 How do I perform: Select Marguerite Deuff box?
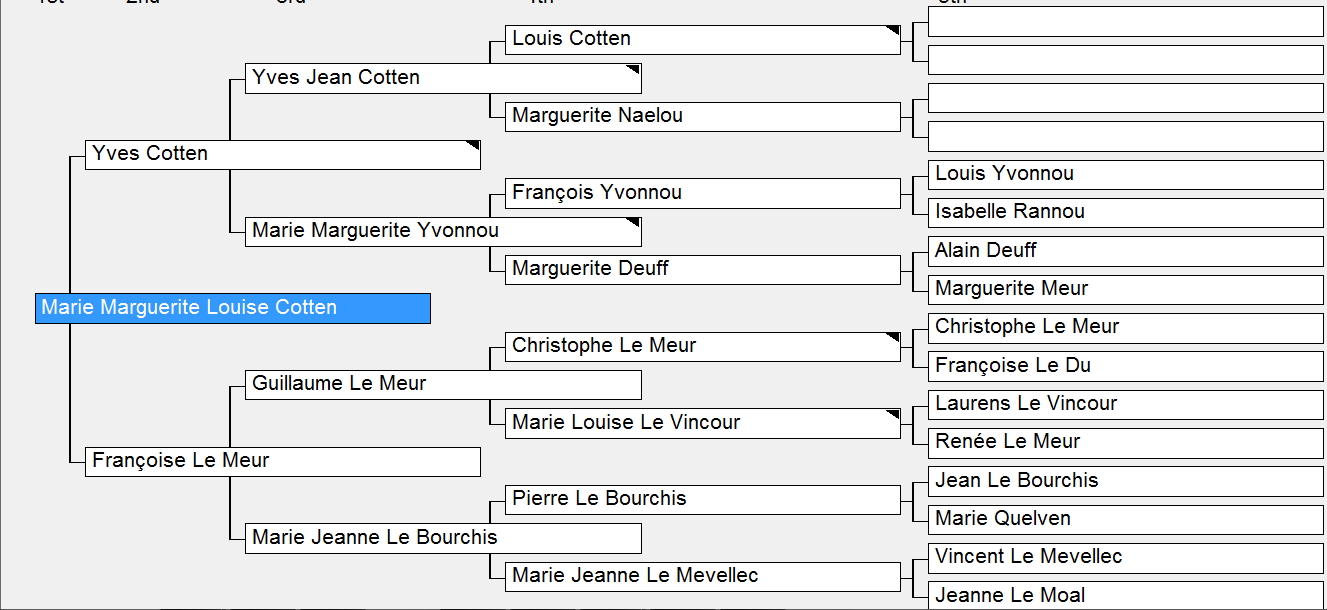click(x=702, y=269)
